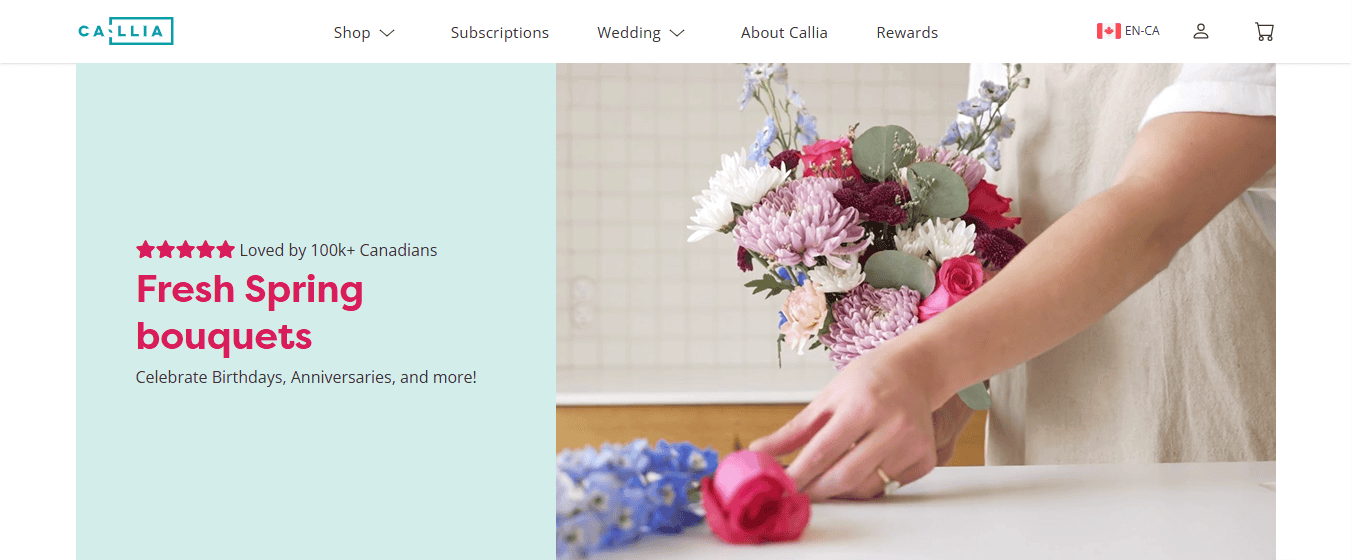
Task: Click the Fresh Spring bouquets heading
Action: click(250, 312)
